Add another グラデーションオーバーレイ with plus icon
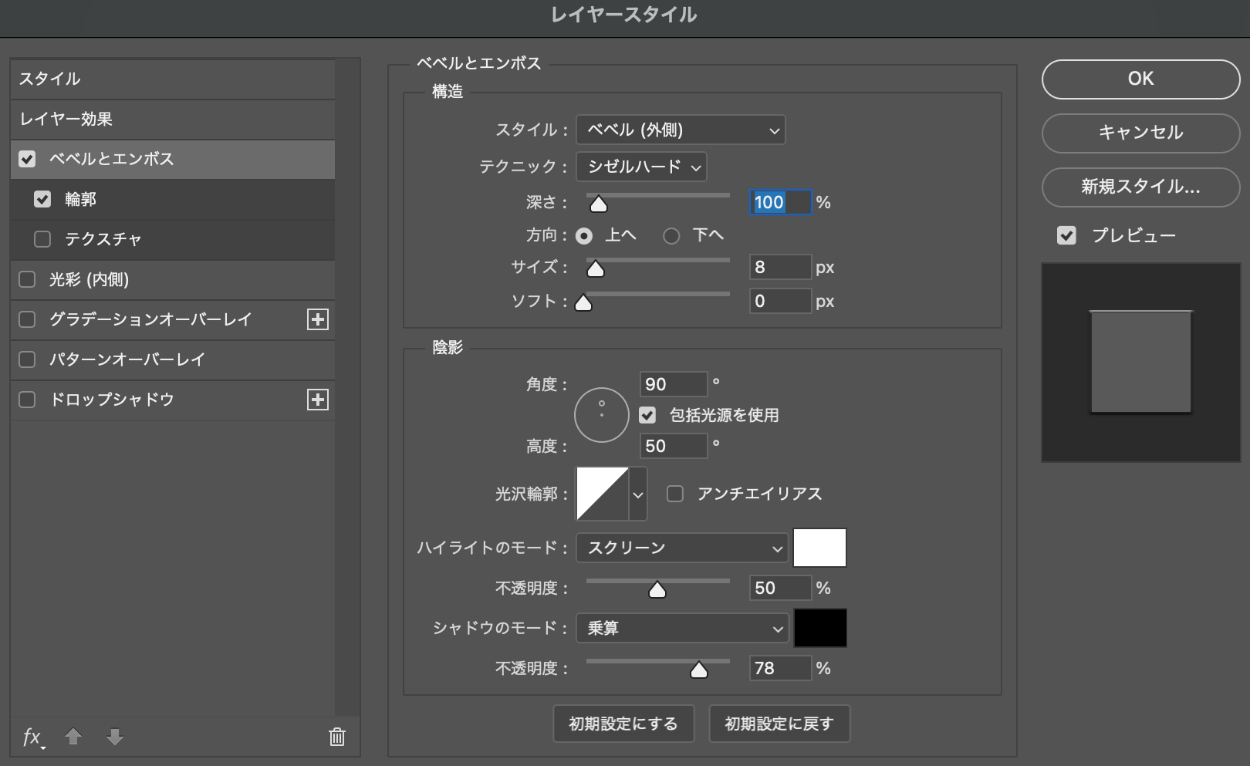Screen dimensions: 1250x766 [317, 319]
